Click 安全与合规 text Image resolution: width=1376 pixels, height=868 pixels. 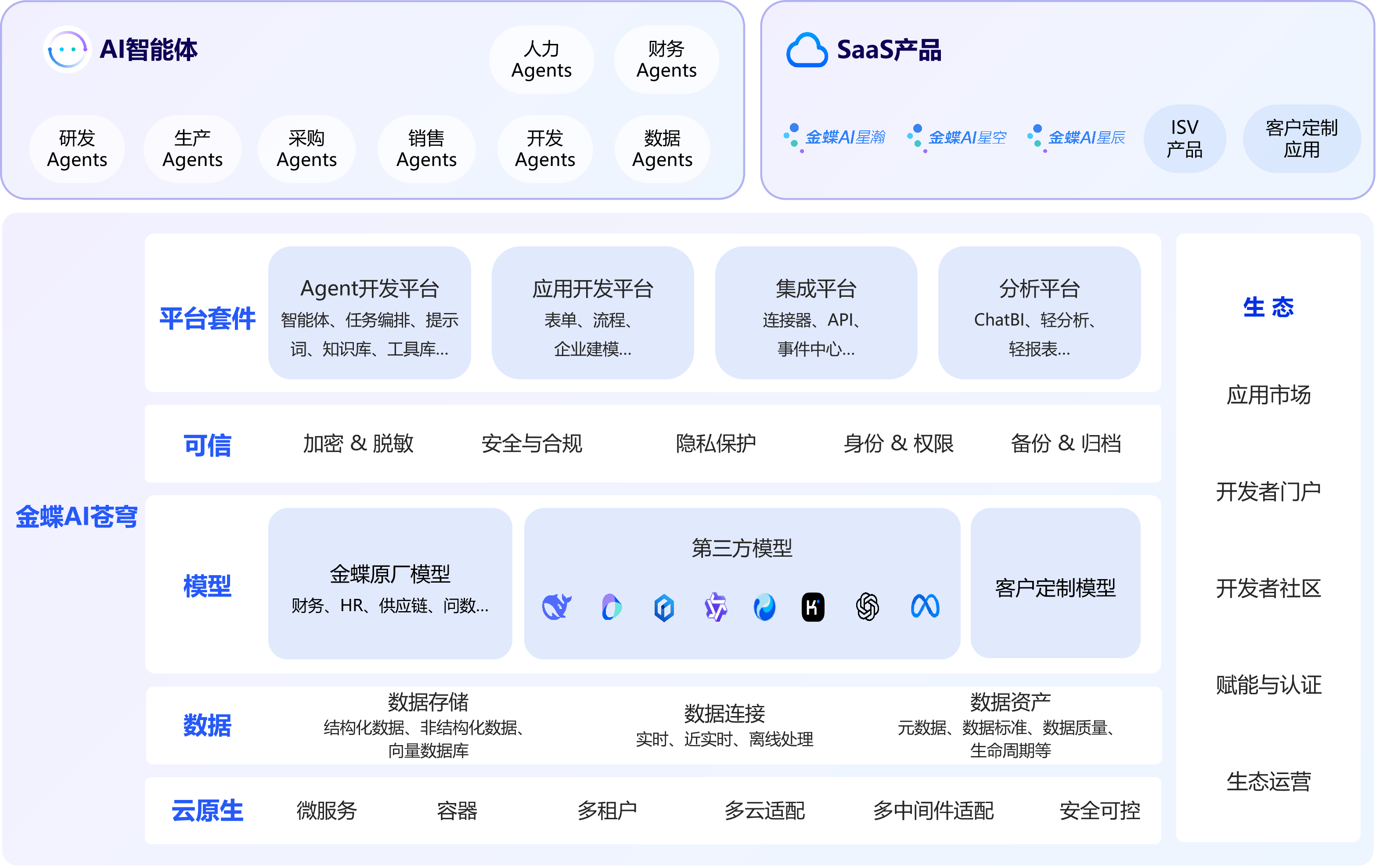(x=532, y=443)
